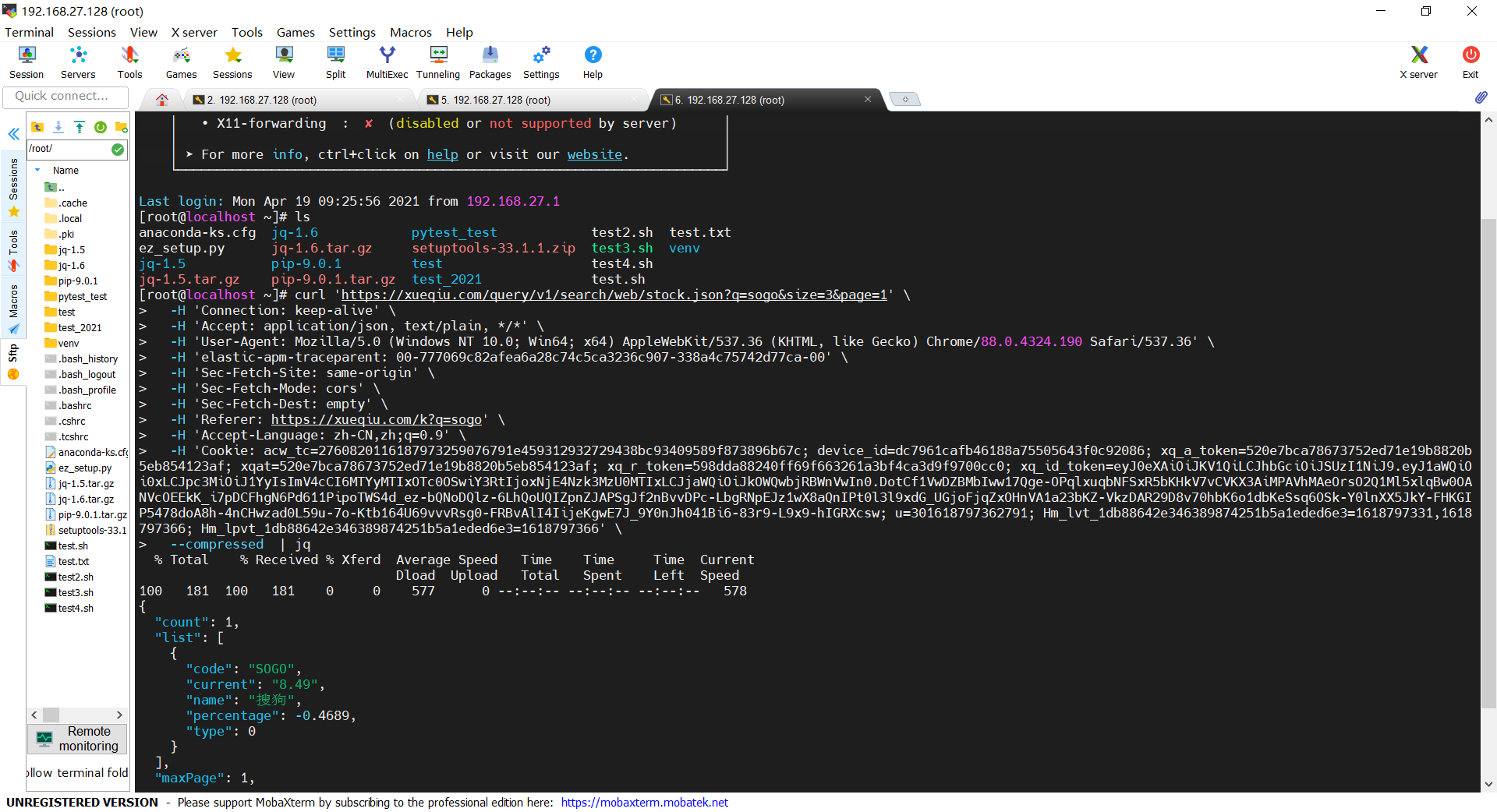Click the Help question mark icon
The width and height of the screenshot is (1497, 812).
pos(593,62)
